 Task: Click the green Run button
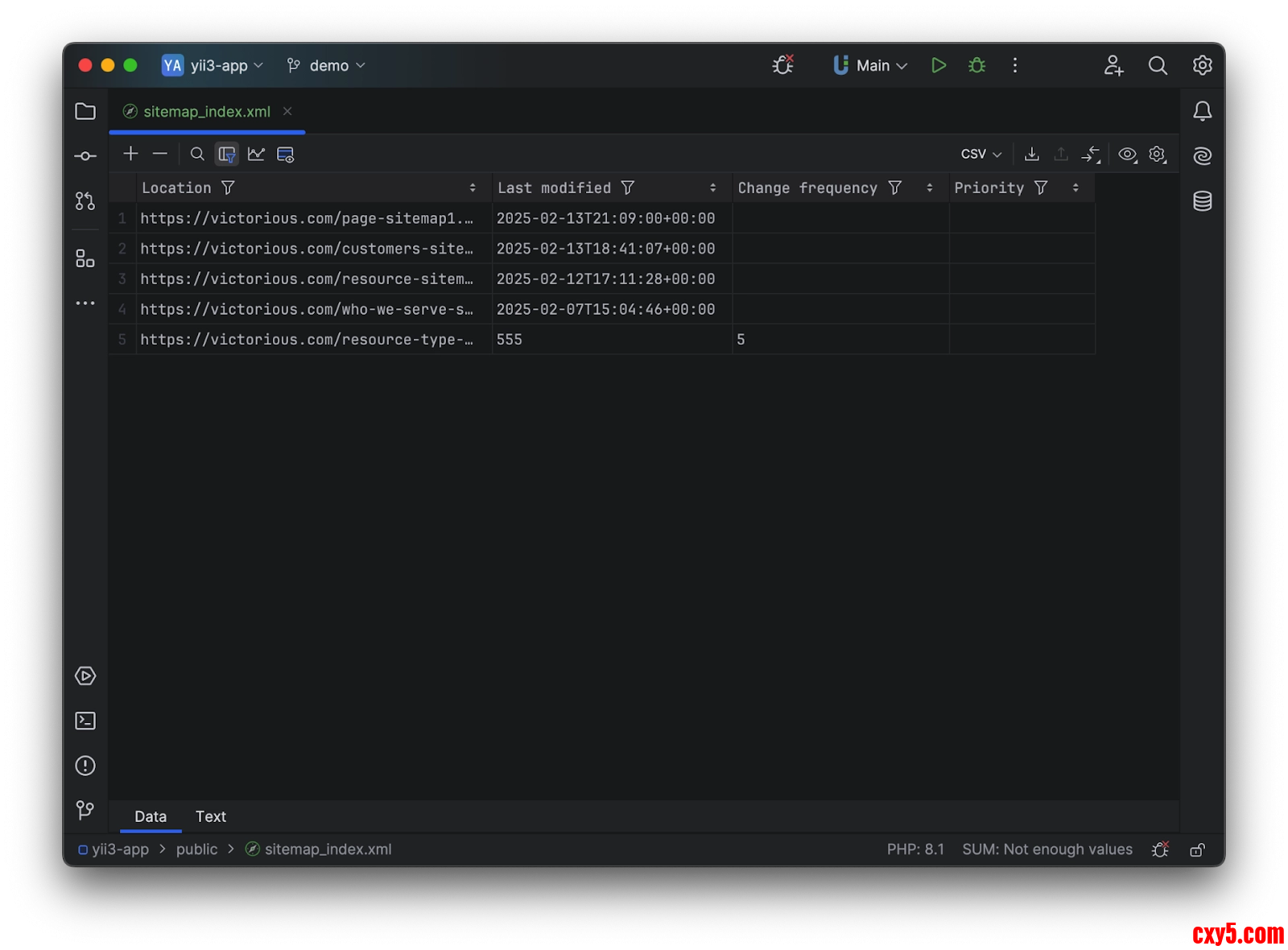pyautogui.click(x=938, y=66)
